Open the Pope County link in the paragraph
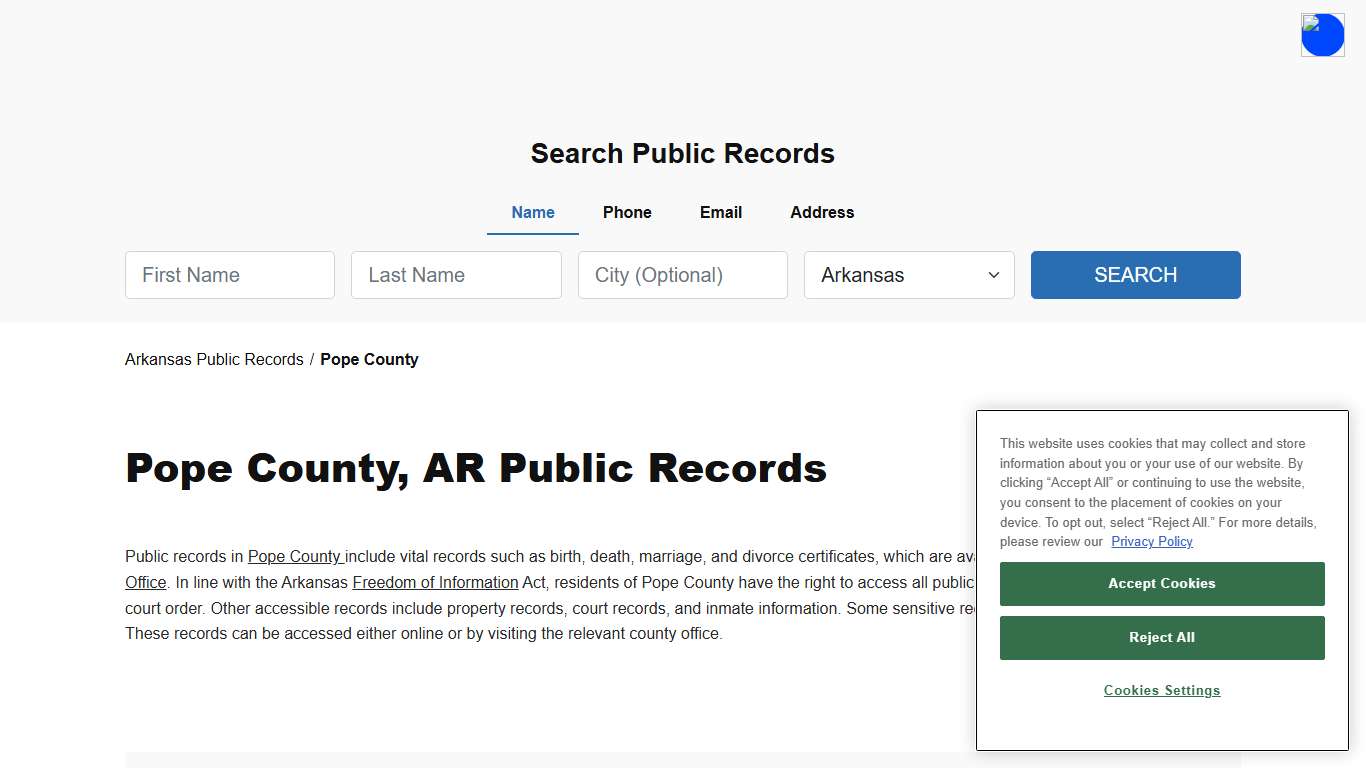The height and width of the screenshot is (768, 1366). (x=294, y=556)
